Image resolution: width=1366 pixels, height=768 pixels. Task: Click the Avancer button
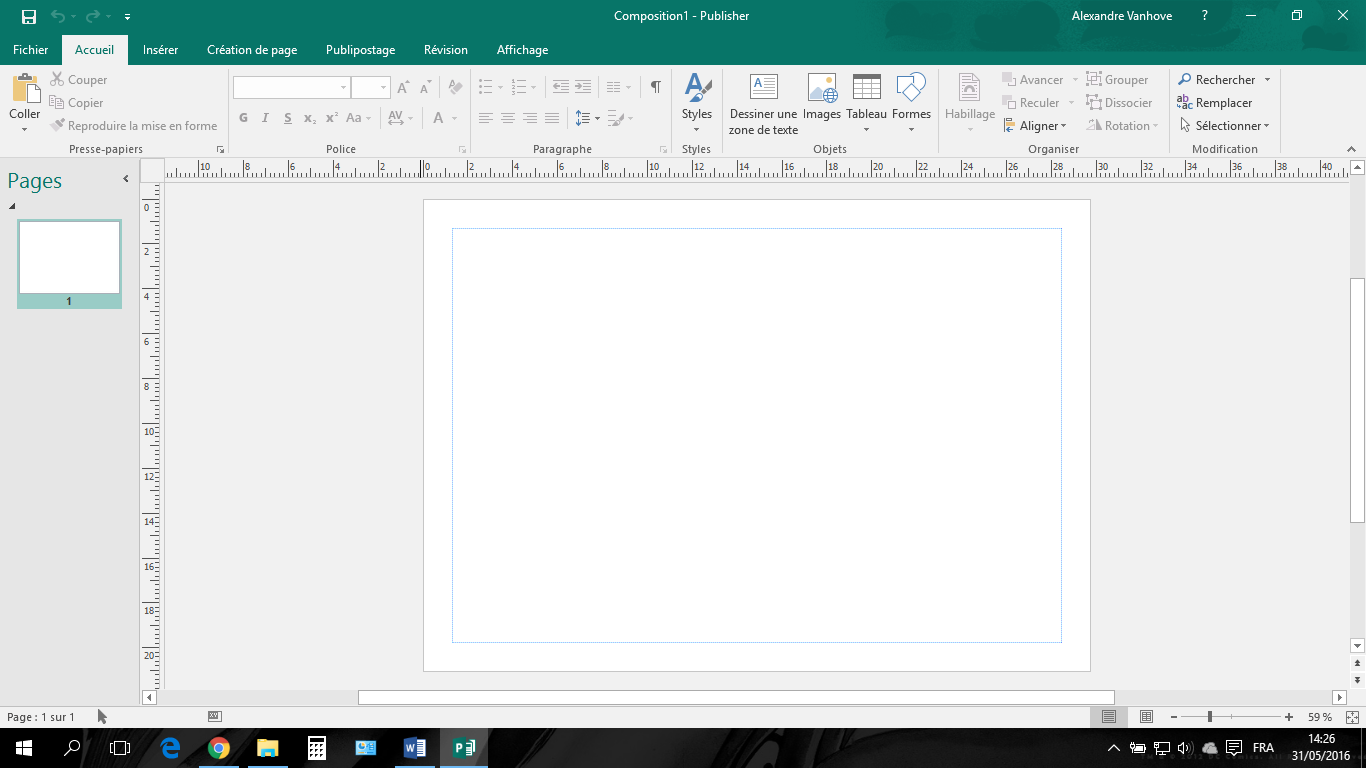(x=1032, y=80)
